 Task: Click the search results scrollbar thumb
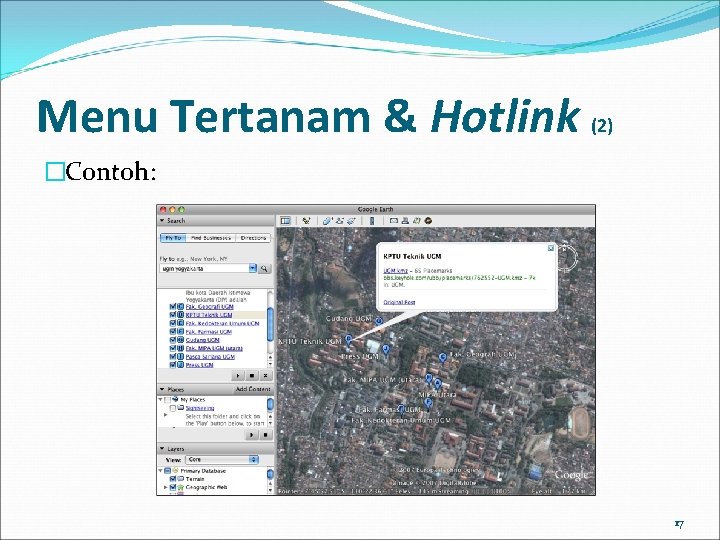[270, 324]
